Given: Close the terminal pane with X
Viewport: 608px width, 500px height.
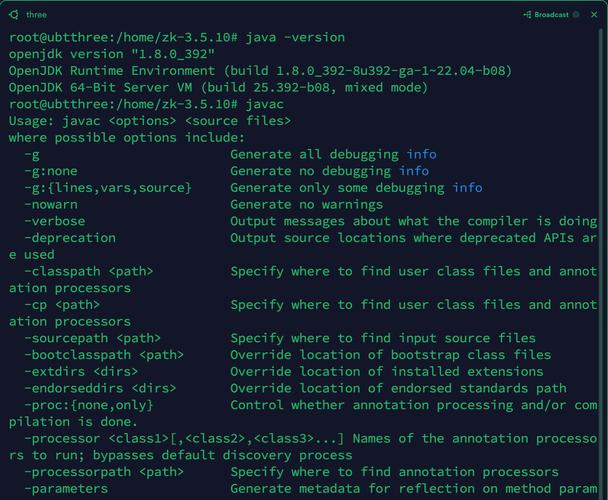Looking at the screenshot, I should [592, 15].
